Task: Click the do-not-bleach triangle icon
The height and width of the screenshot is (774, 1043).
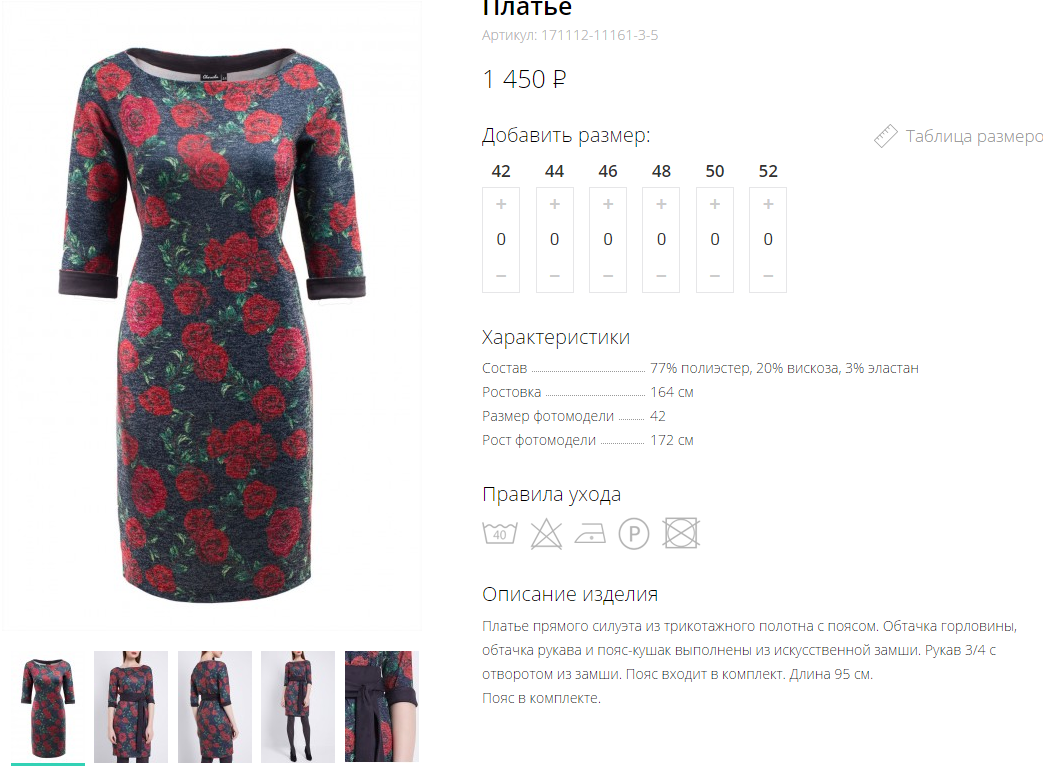Action: coord(546,534)
